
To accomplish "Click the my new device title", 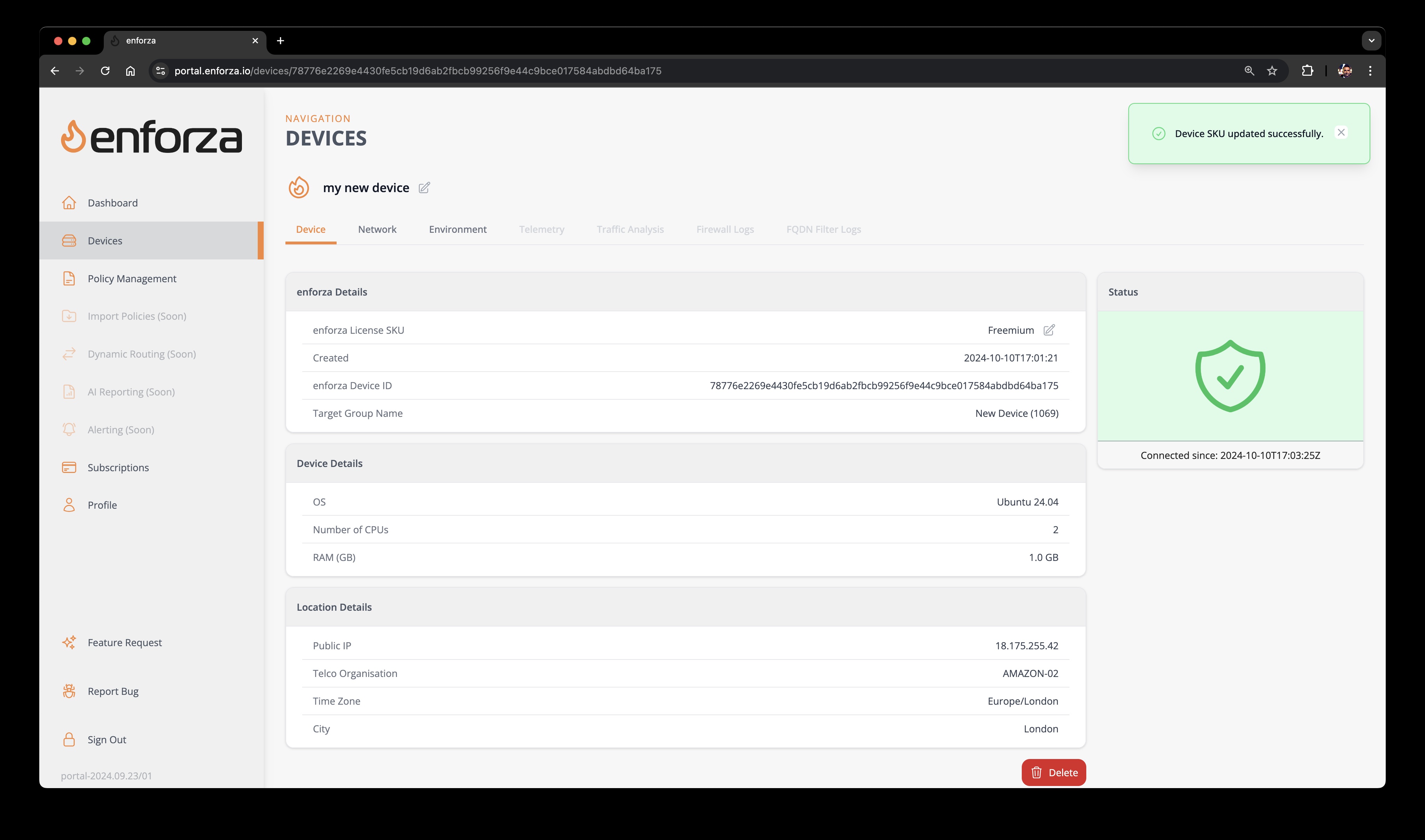I will click(x=366, y=187).
